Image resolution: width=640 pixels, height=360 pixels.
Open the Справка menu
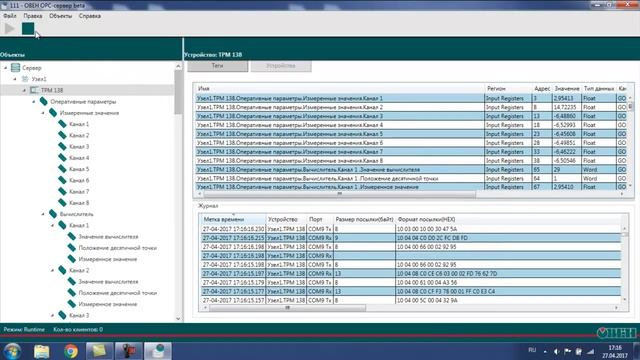90,16
